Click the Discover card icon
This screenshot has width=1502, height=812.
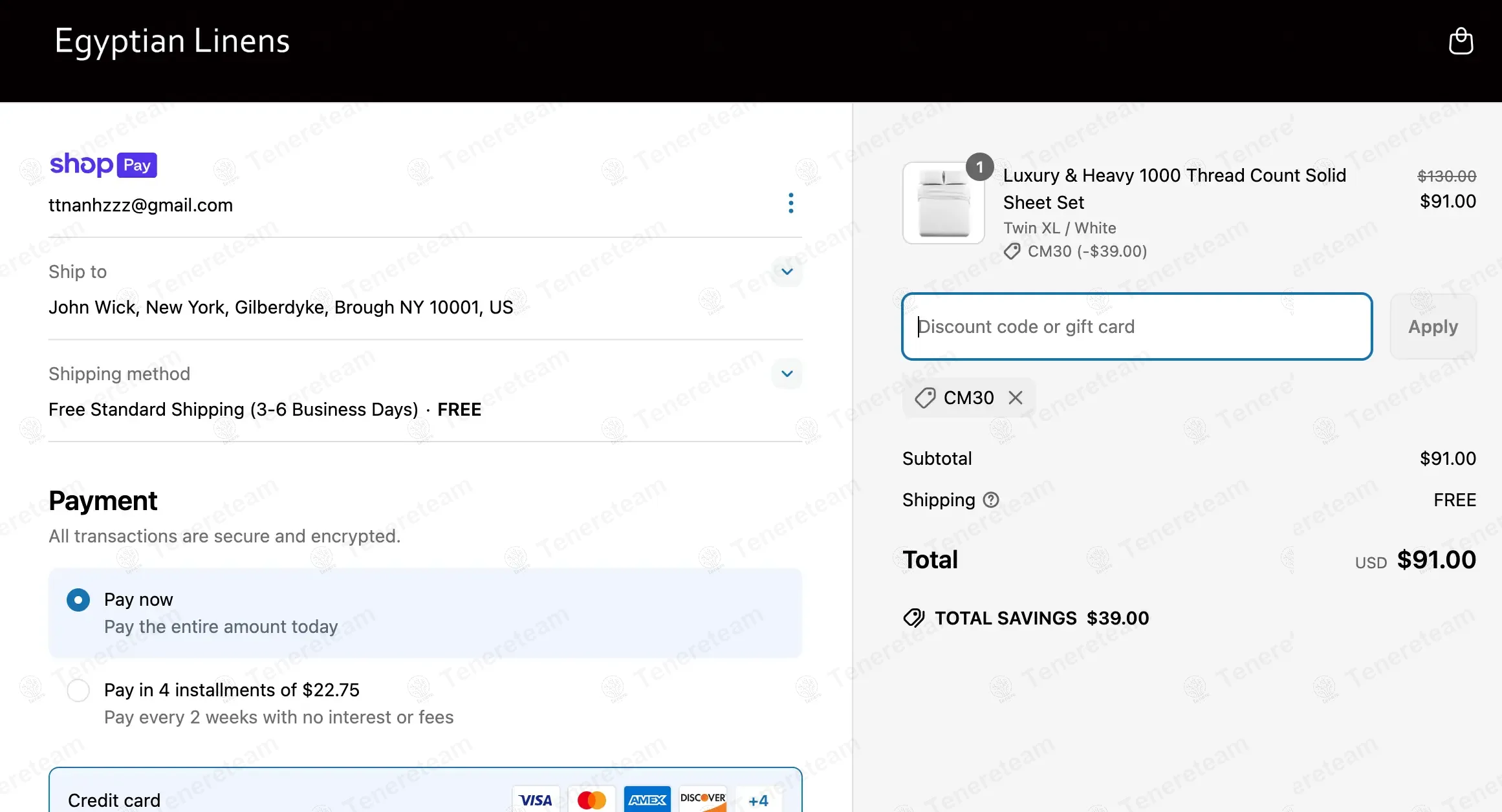point(702,800)
